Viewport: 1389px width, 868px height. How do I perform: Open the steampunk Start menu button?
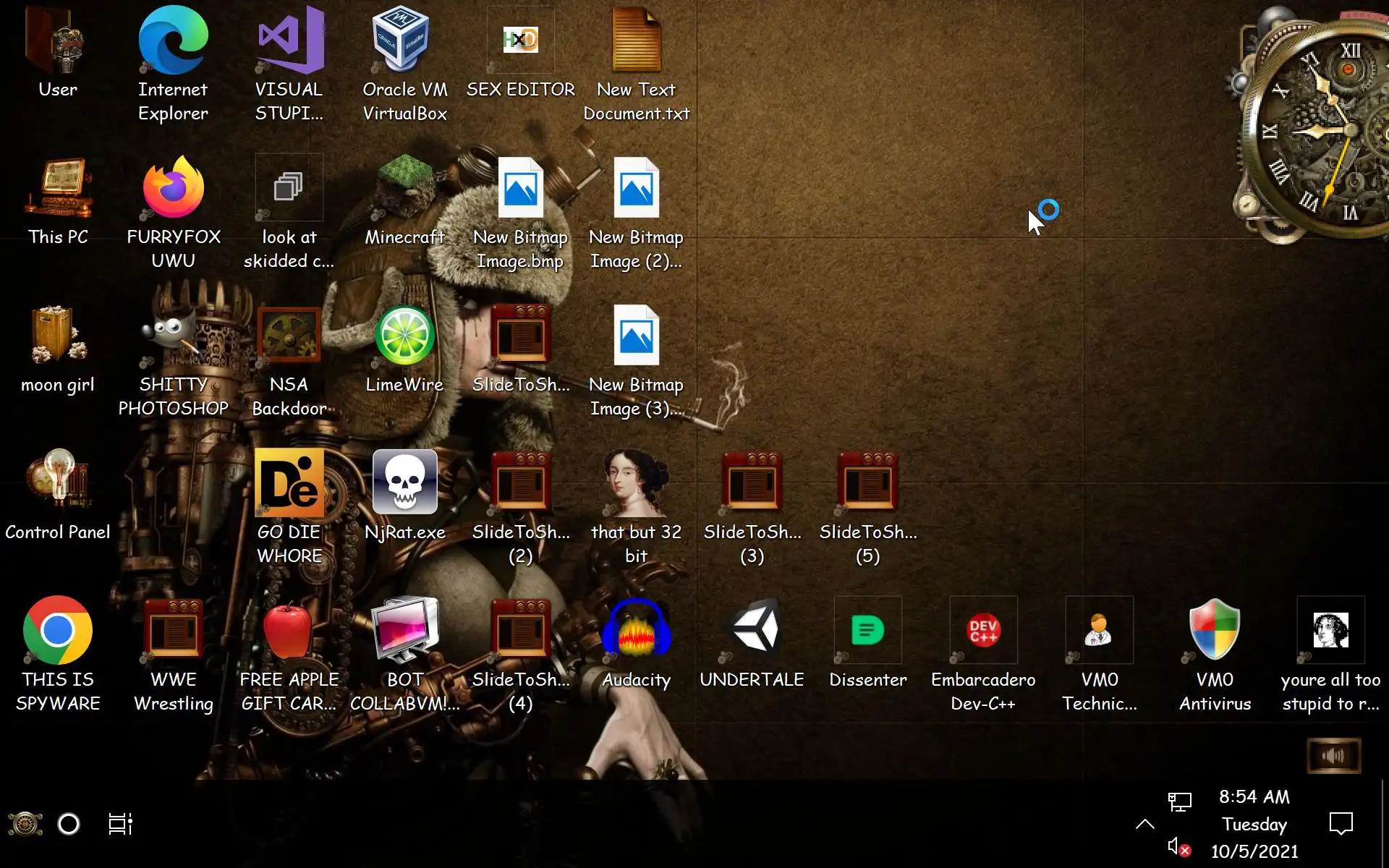(x=25, y=824)
